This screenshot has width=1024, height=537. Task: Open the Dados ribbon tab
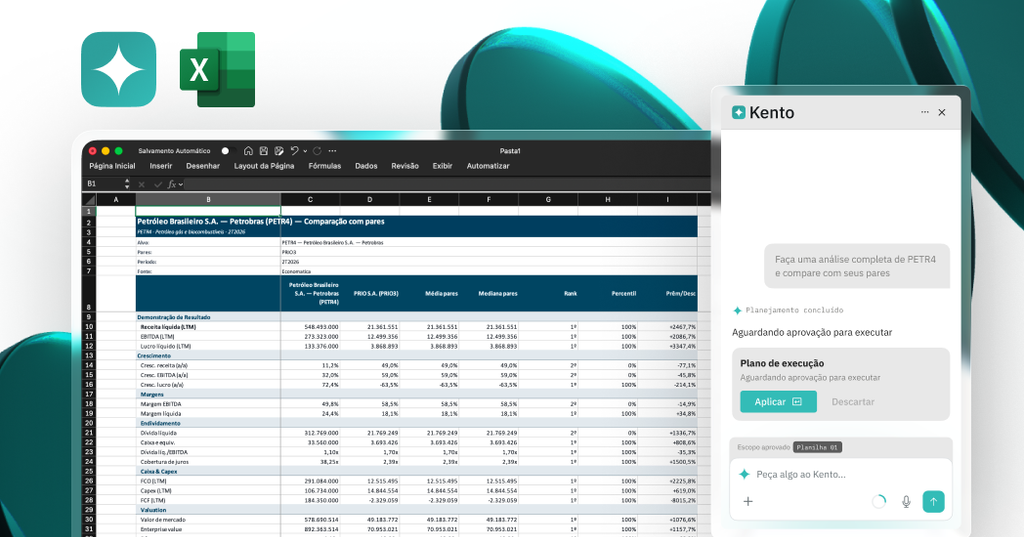click(x=366, y=166)
